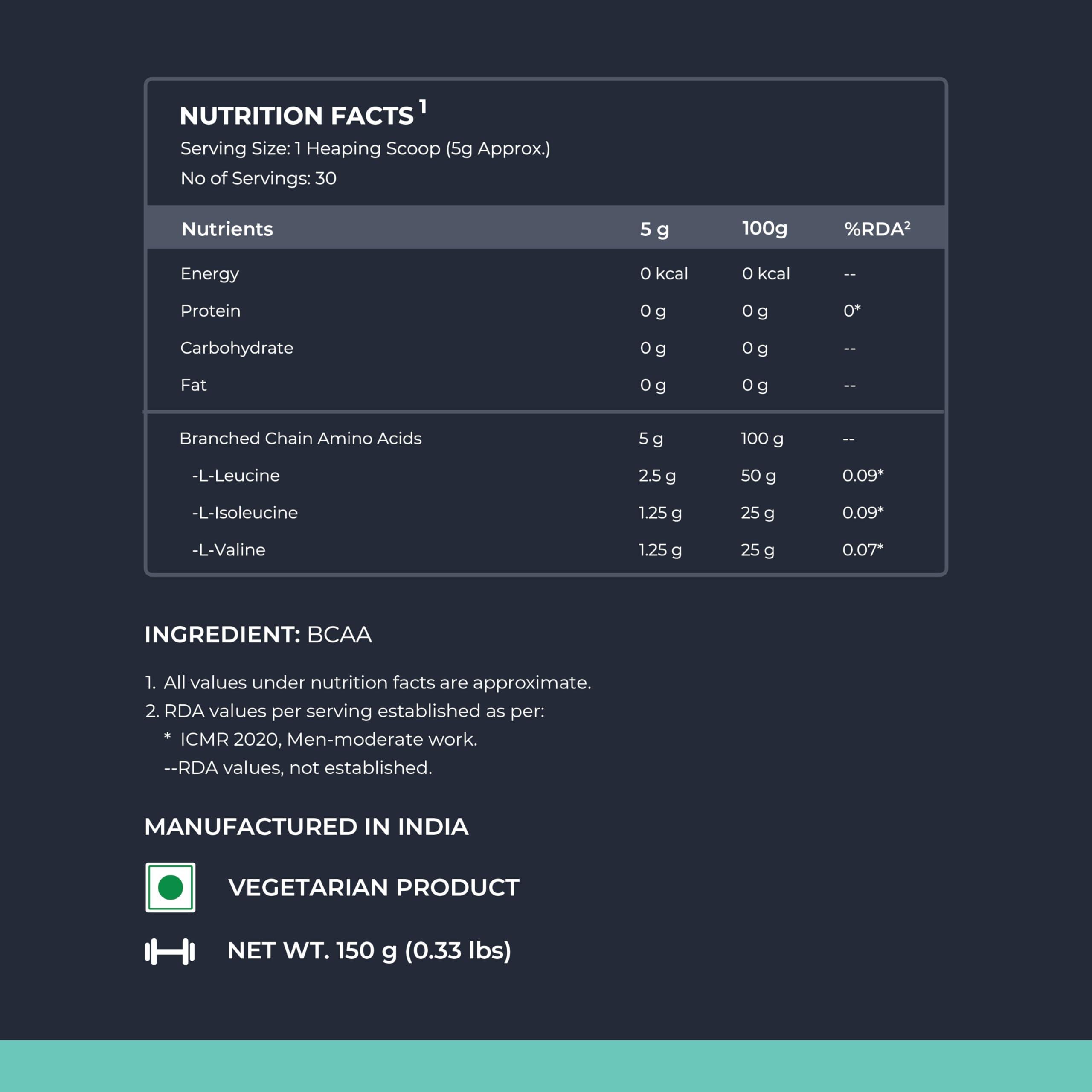This screenshot has height=1092, width=1092.
Task: Click the L-Leucine row label
Action: tap(236, 475)
